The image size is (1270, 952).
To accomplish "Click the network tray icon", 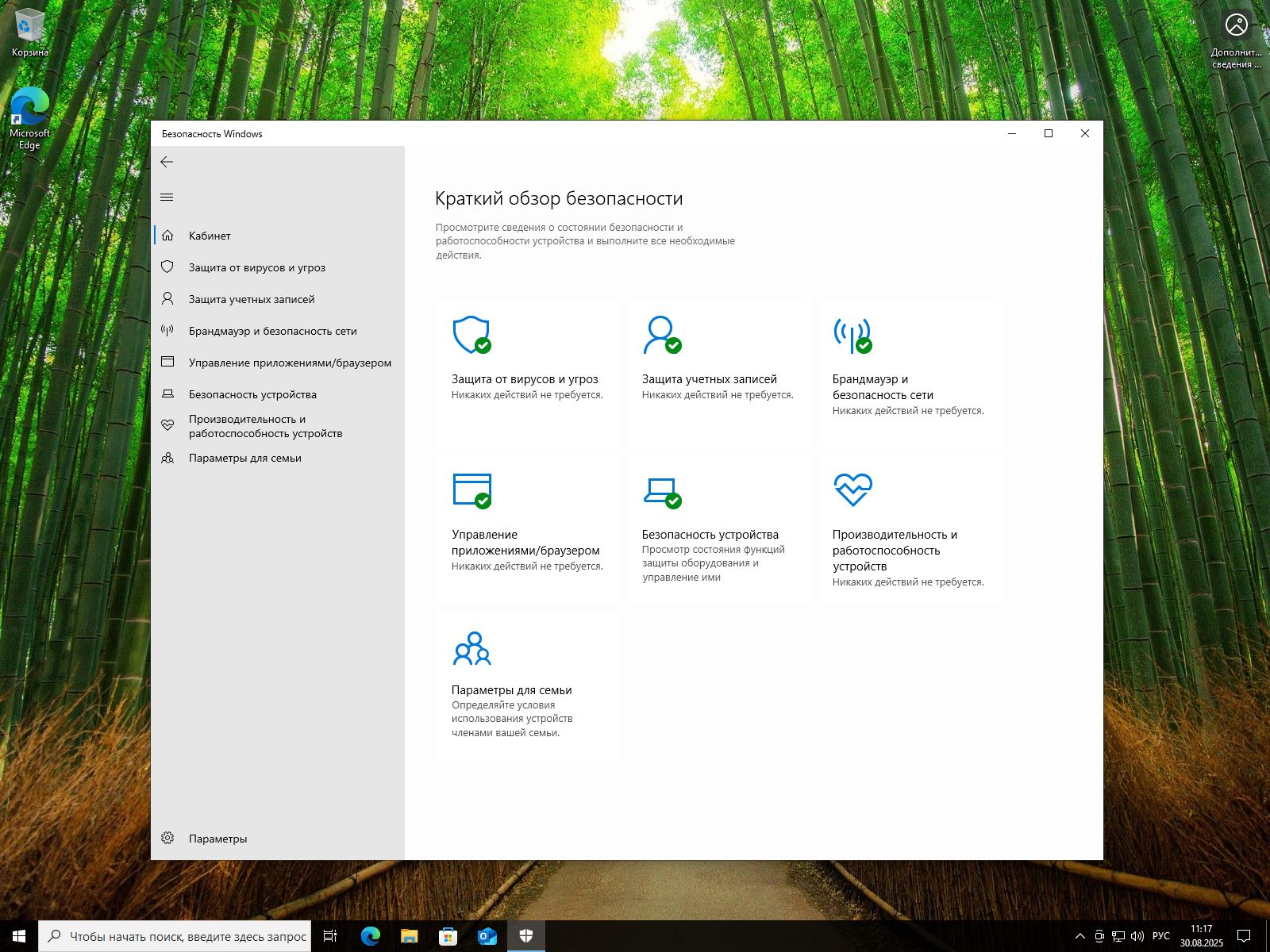I will (x=1118, y=936).
